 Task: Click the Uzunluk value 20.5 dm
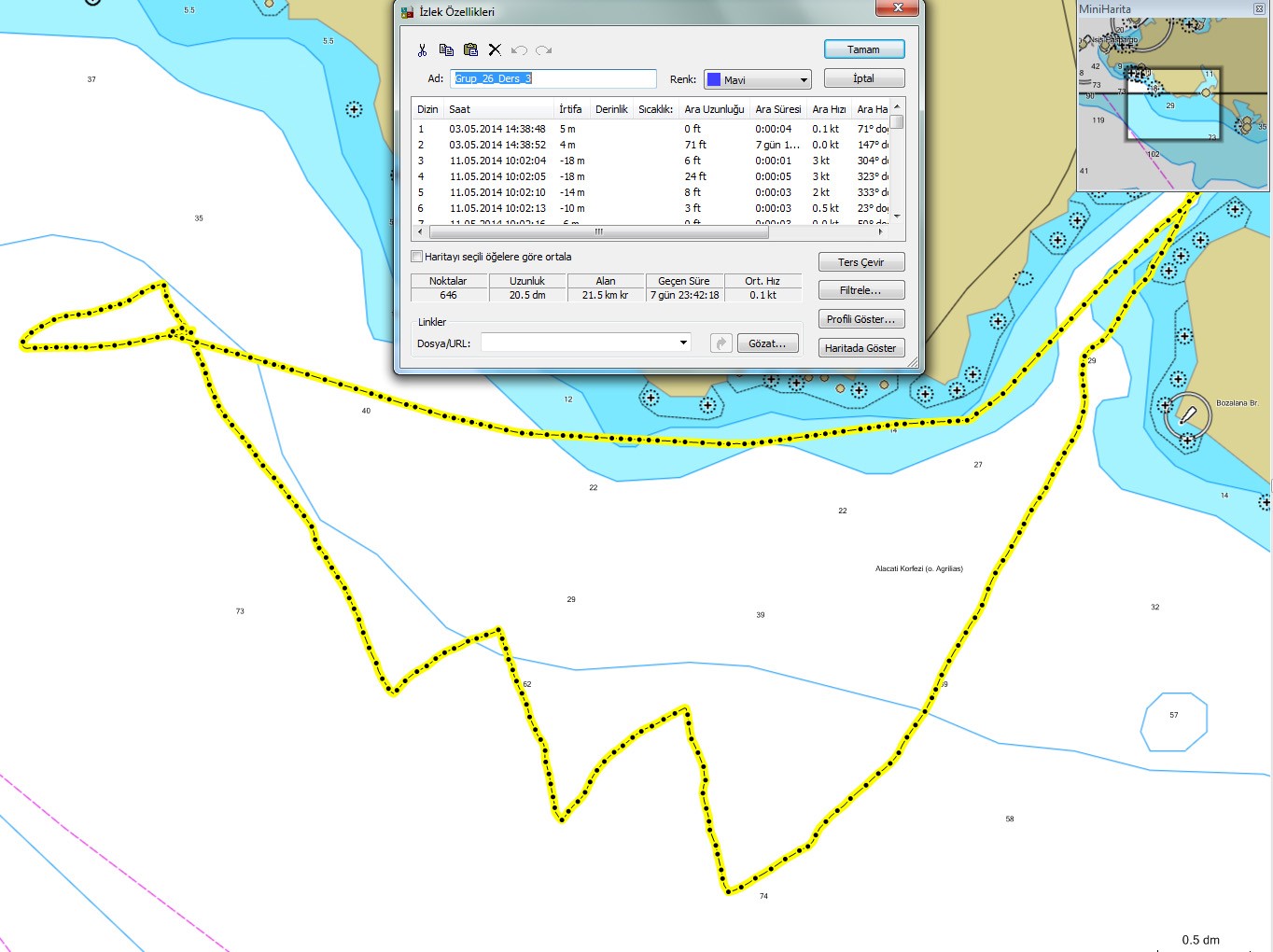coord(527,295)
